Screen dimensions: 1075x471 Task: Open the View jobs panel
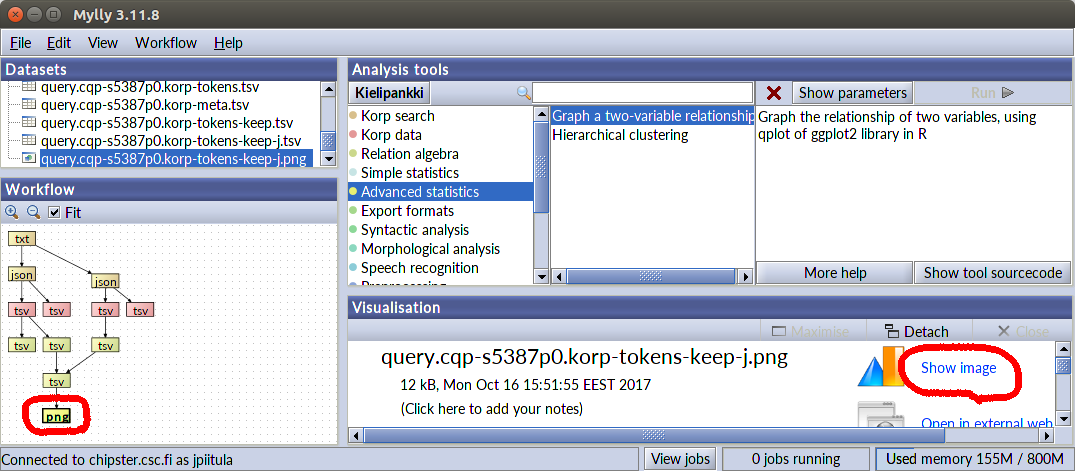point(679,459)
